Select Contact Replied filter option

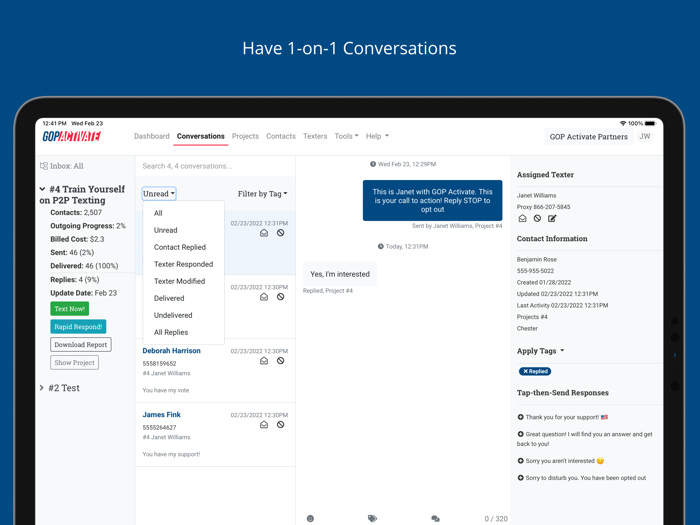pos(183,247)
